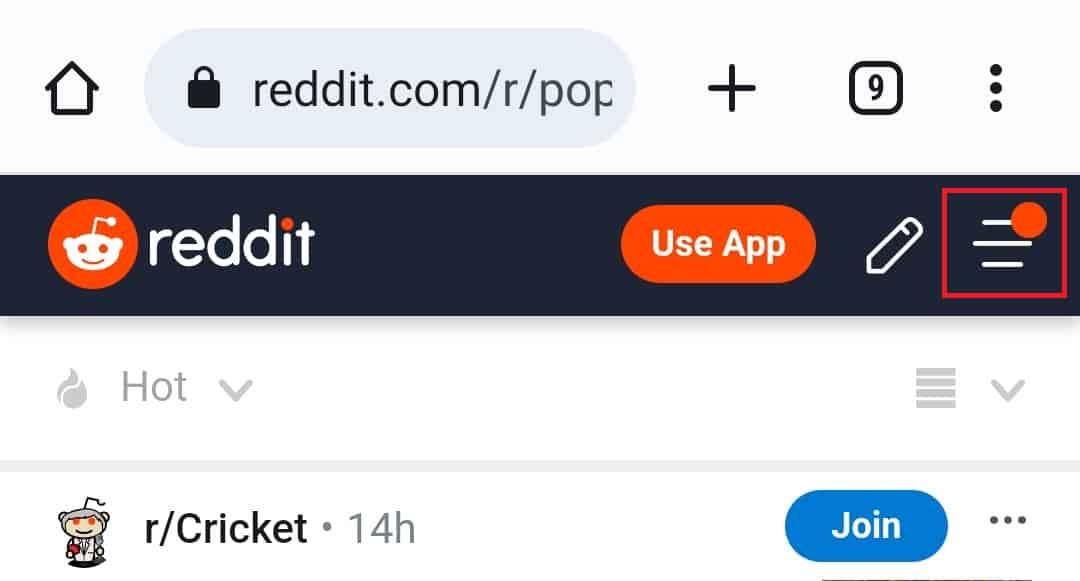The image size is (1080, 581).
Task: Open Reddit's hamburger menu
Action: (x=1002, y=243)
